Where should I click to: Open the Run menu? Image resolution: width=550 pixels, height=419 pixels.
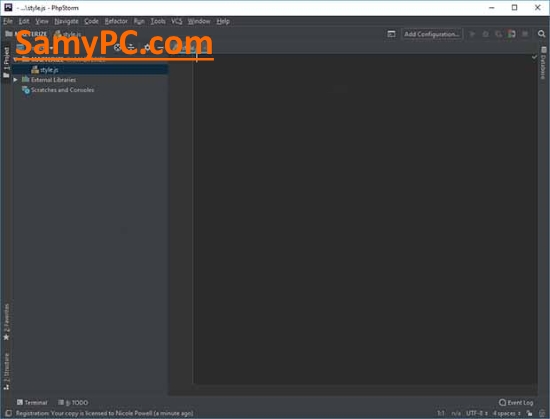click(x=139, y=21)
